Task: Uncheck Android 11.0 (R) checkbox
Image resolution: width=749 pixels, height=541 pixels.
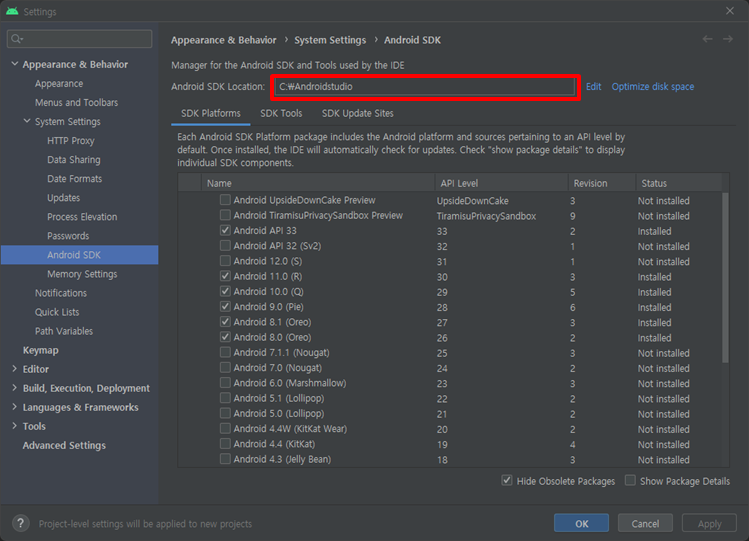Action: (225, 276)
